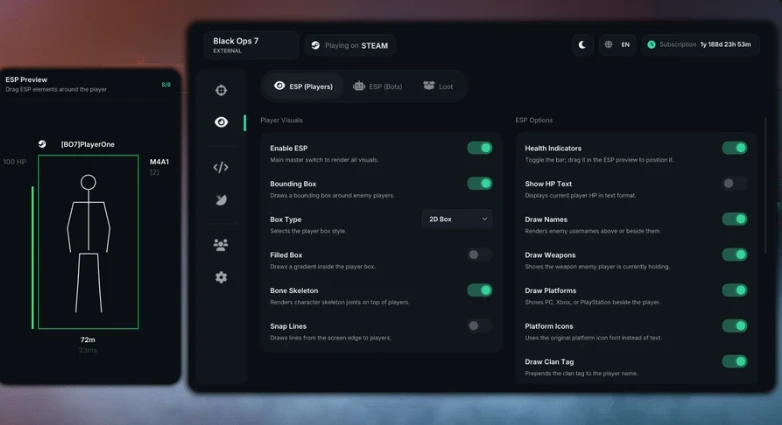
Task: Enable Show HP Text toggle
Action: click(735, 184)
